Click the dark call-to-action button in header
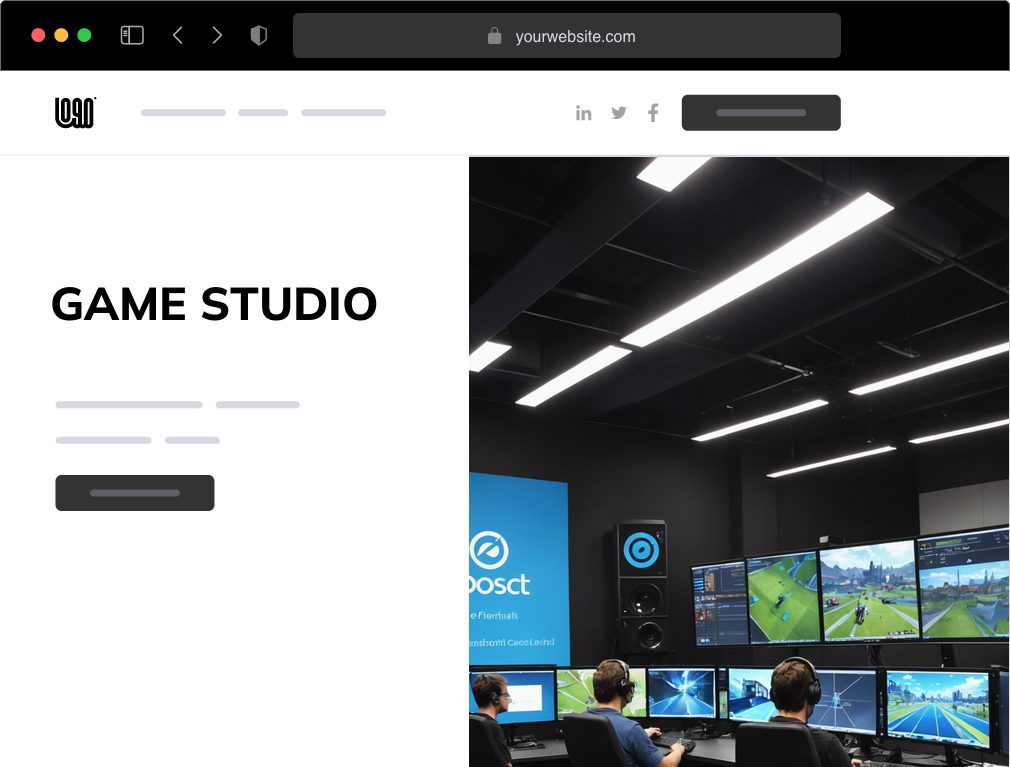 click(761, 112)
